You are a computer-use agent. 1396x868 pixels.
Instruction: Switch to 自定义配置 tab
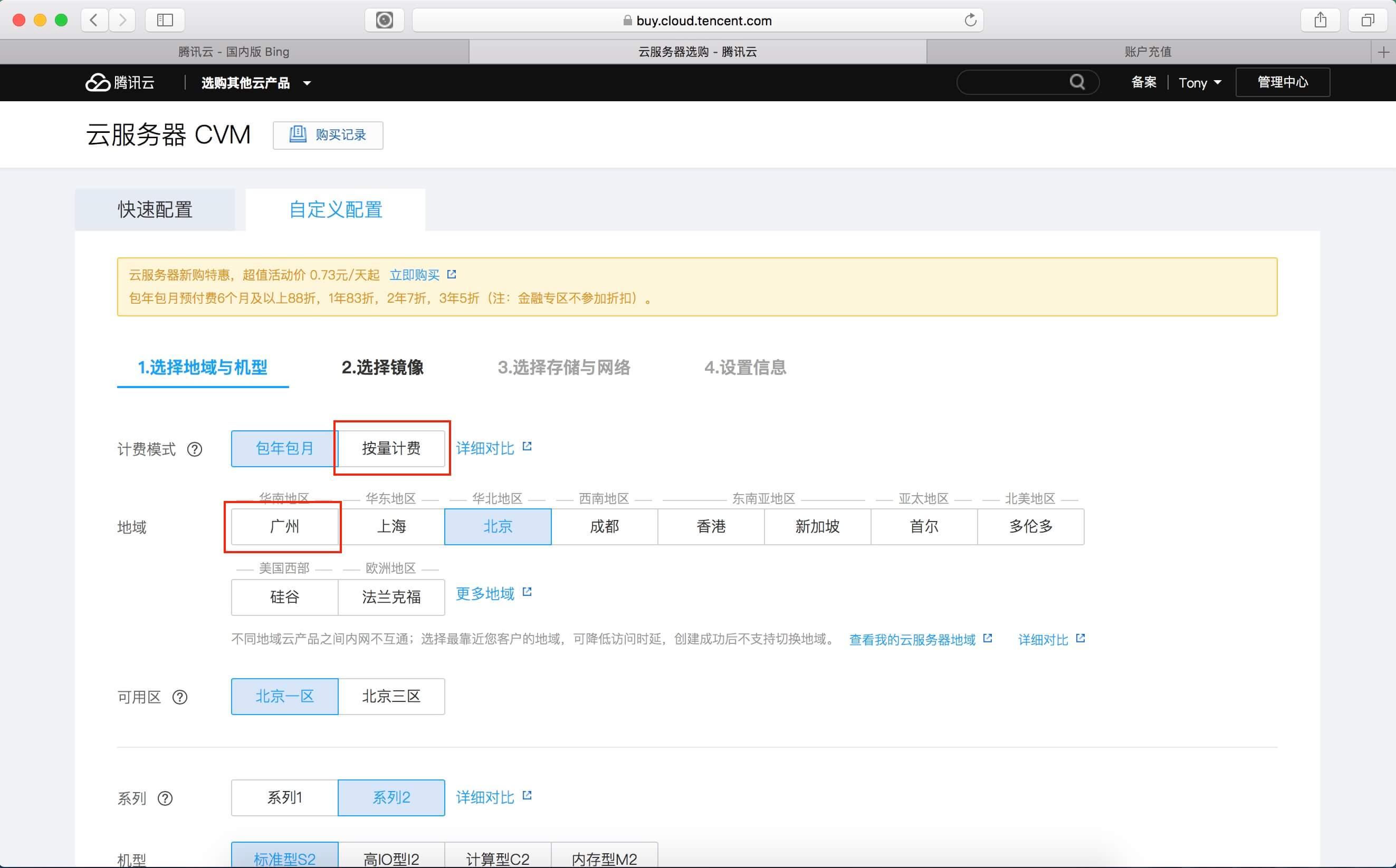point(336,210)
